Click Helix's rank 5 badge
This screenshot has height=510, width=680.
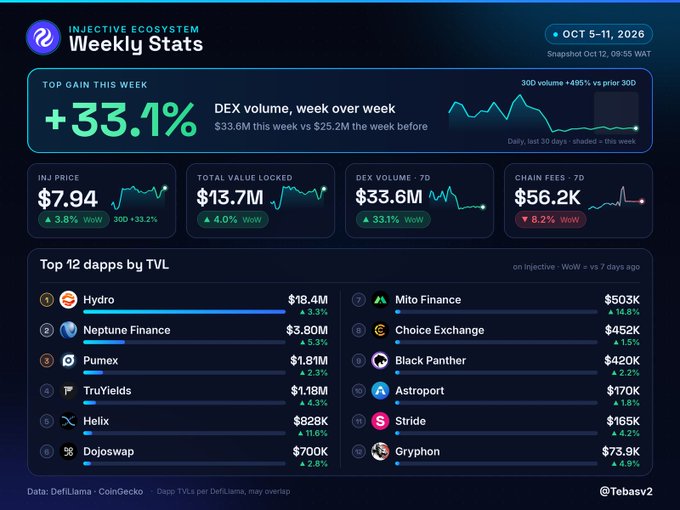[x=47, y=421]
